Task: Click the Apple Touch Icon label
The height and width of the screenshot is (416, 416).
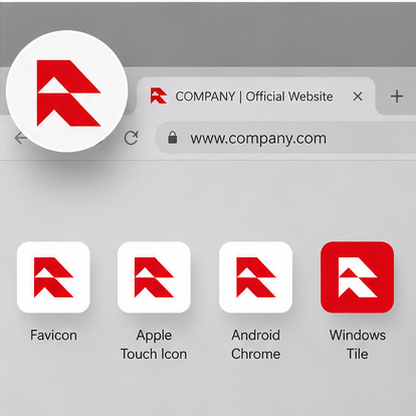Action: 154,345
